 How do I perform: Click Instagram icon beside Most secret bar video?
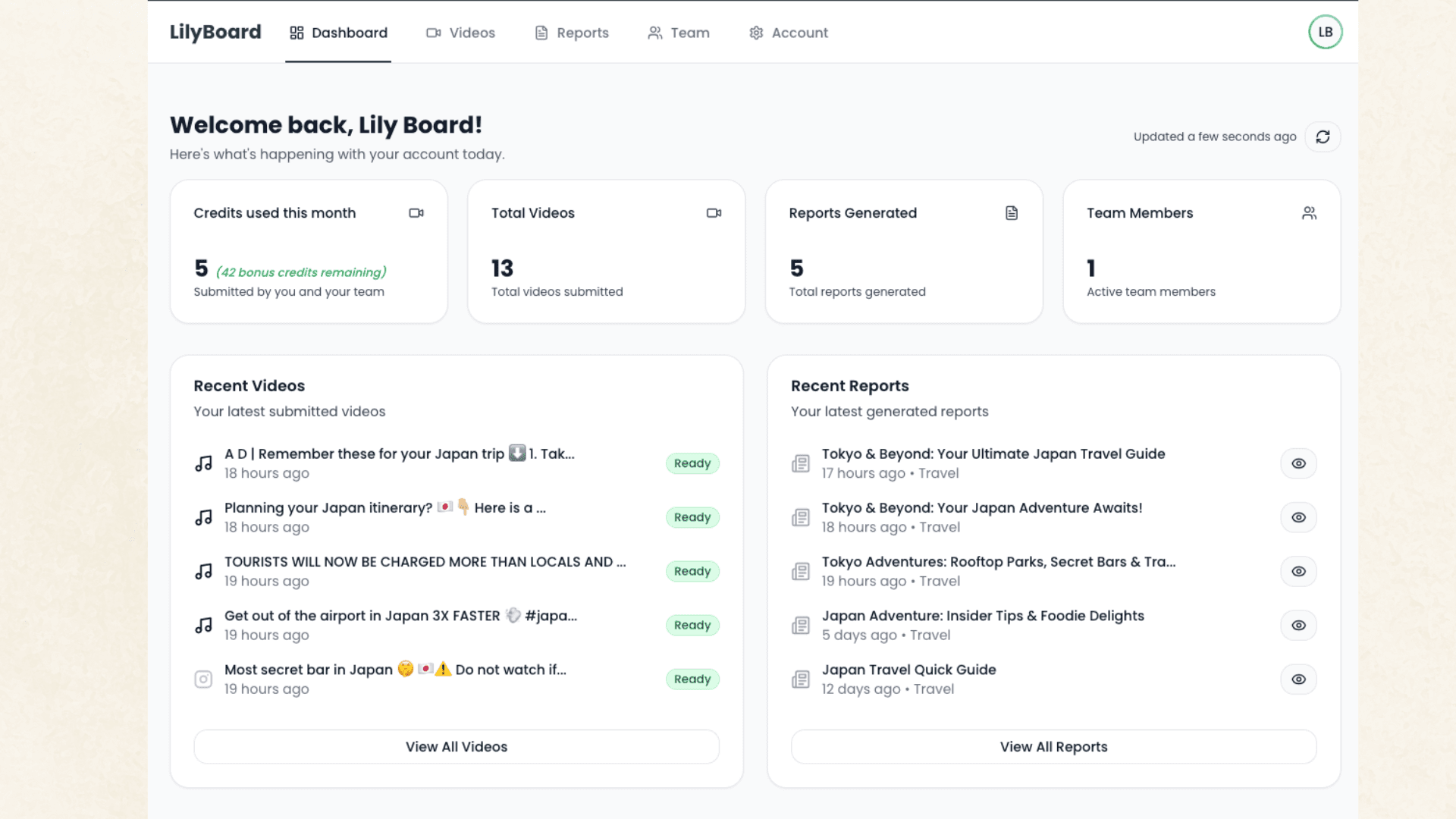203,679
